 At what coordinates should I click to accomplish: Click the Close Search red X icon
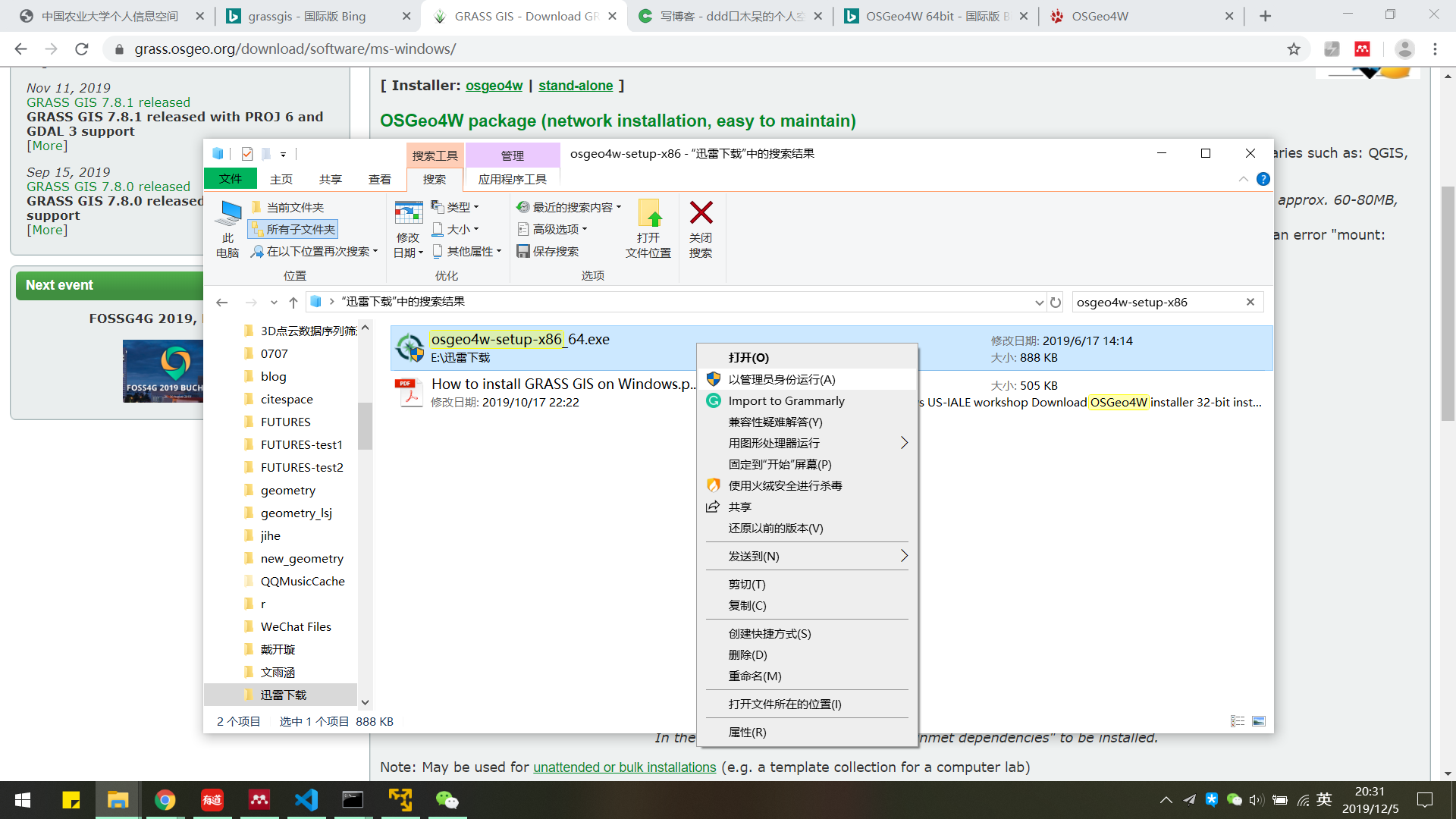tap(701, 213)
